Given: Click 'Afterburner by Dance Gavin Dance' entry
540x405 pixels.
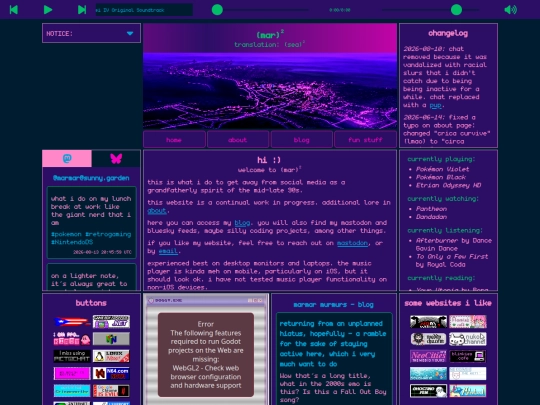Looking at the screenshot, I should pos(454,245).
